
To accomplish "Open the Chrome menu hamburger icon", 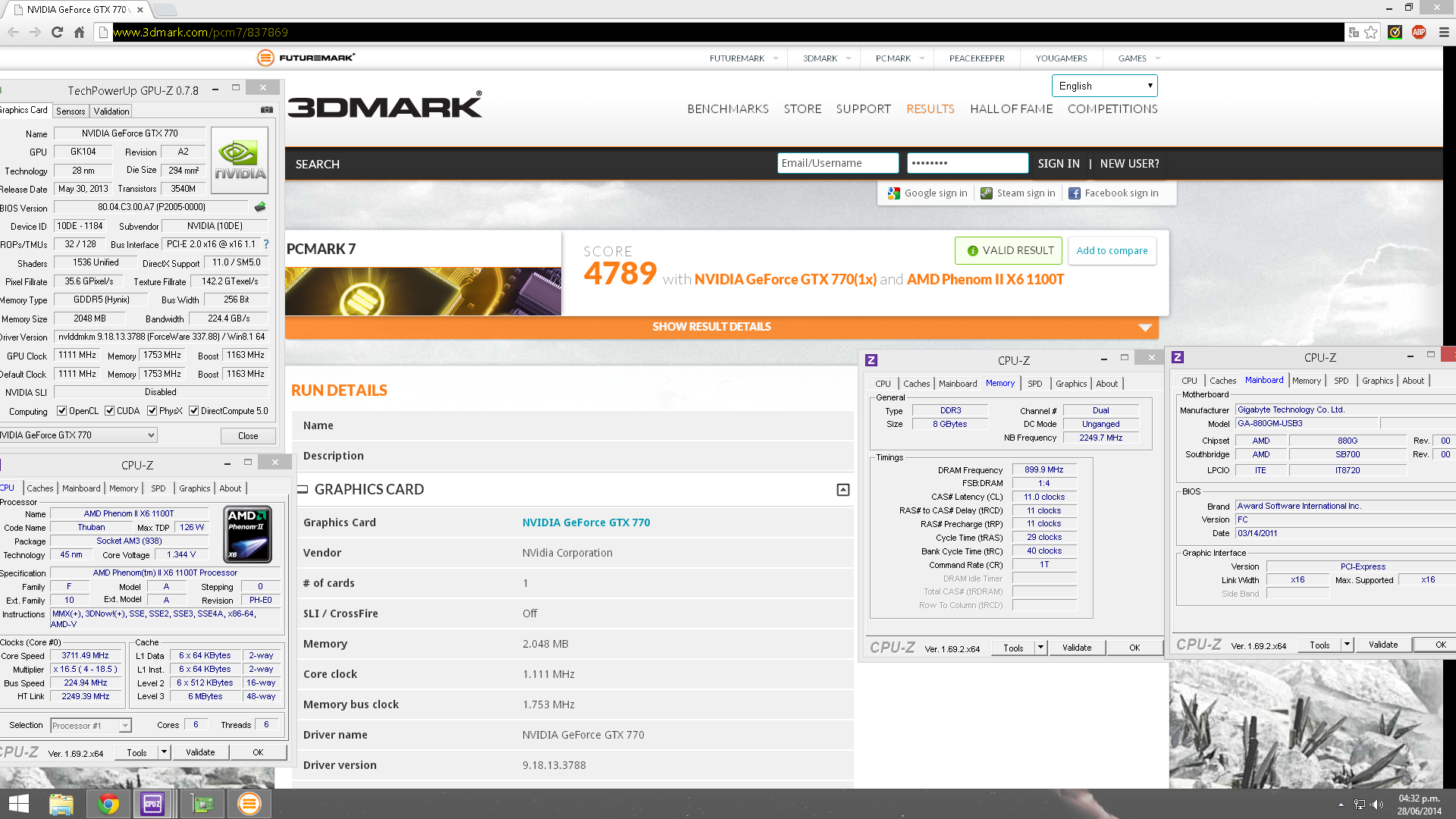I will coord(1444,32).
